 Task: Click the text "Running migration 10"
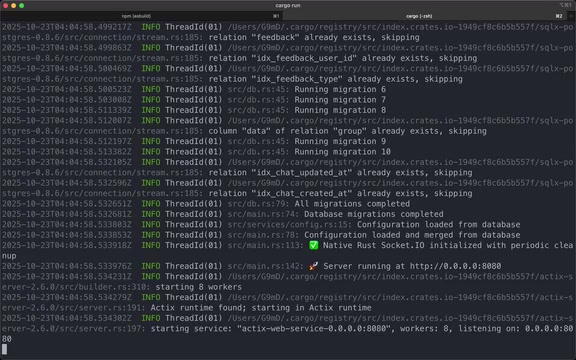click(x=342, y=152)
